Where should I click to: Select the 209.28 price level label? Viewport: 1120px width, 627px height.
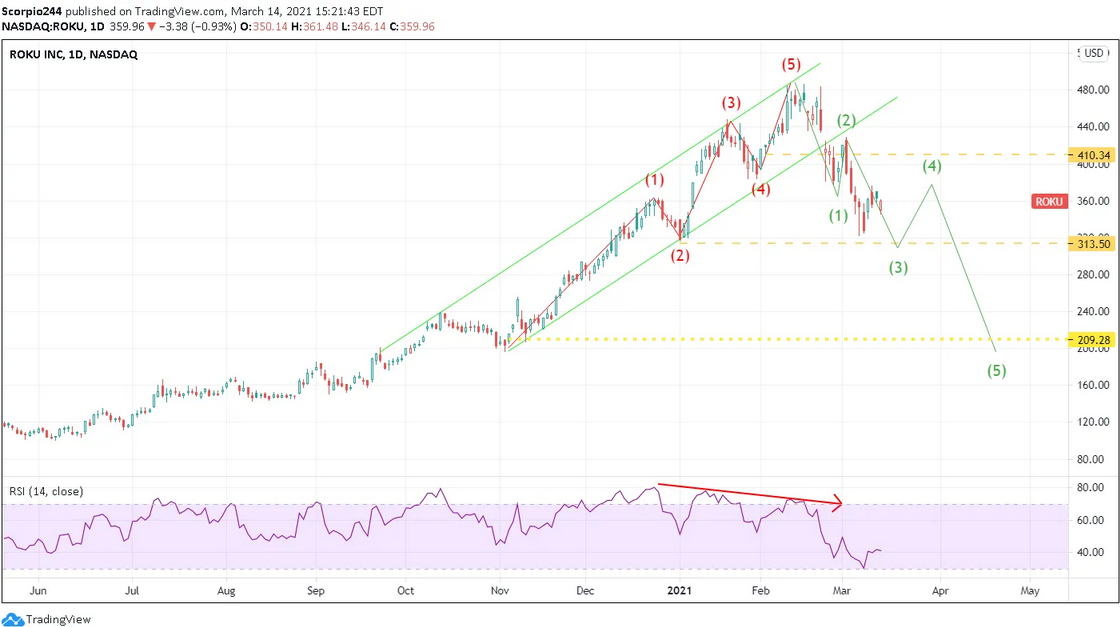(x=1091, y=340)
